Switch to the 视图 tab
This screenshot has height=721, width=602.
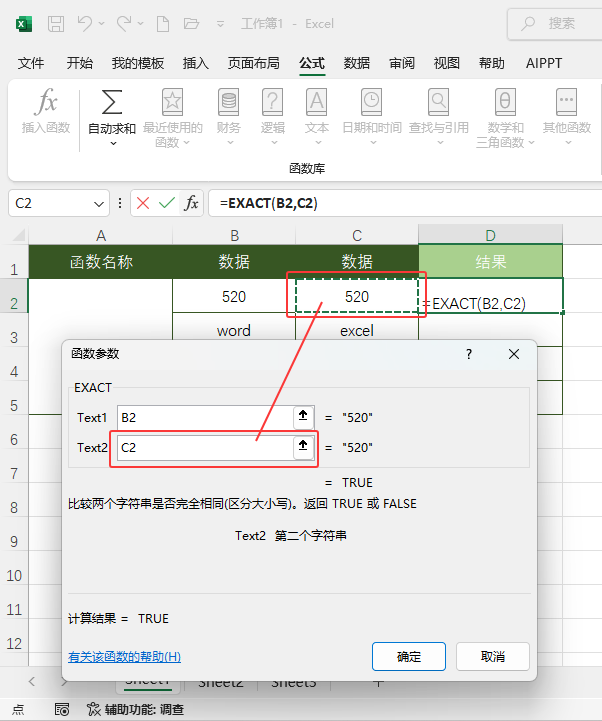447,63
